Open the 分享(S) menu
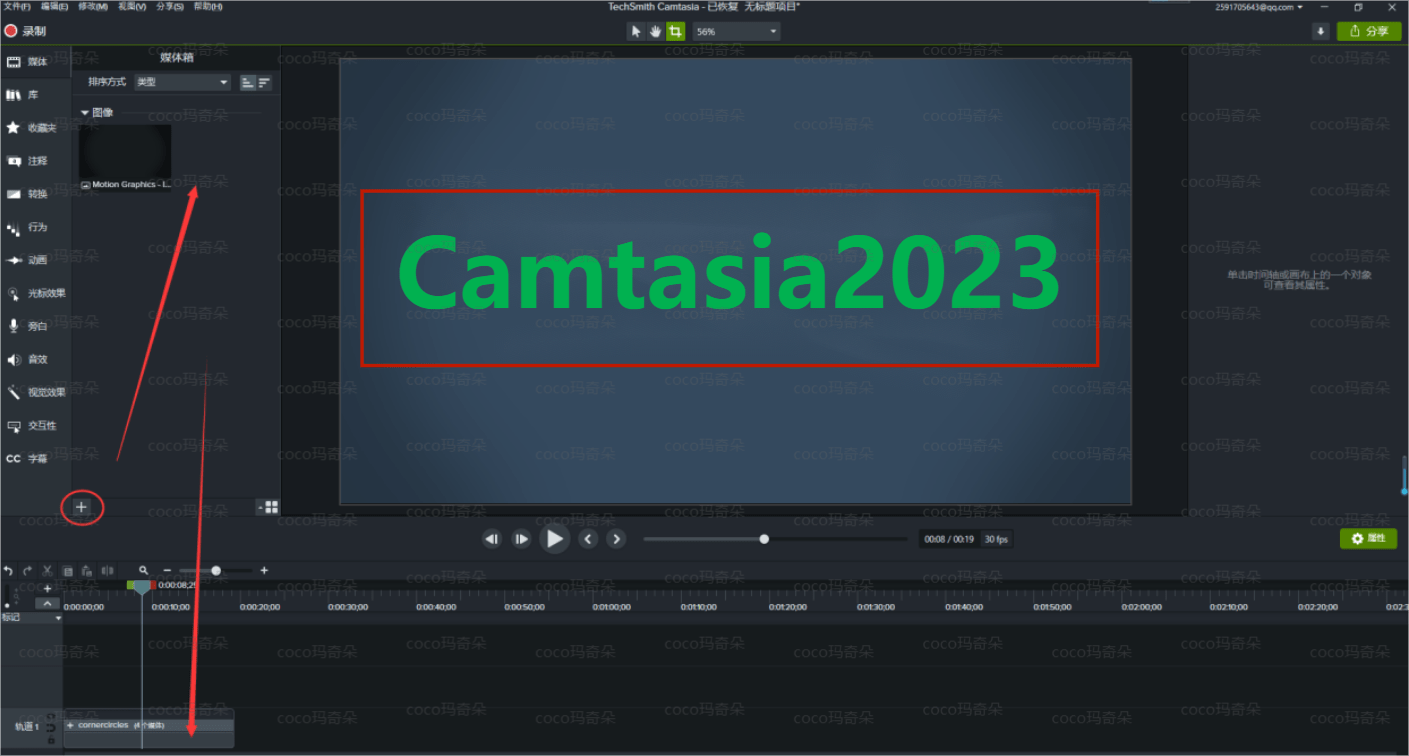The image size is (1409, 756). [x=169, y=6]
